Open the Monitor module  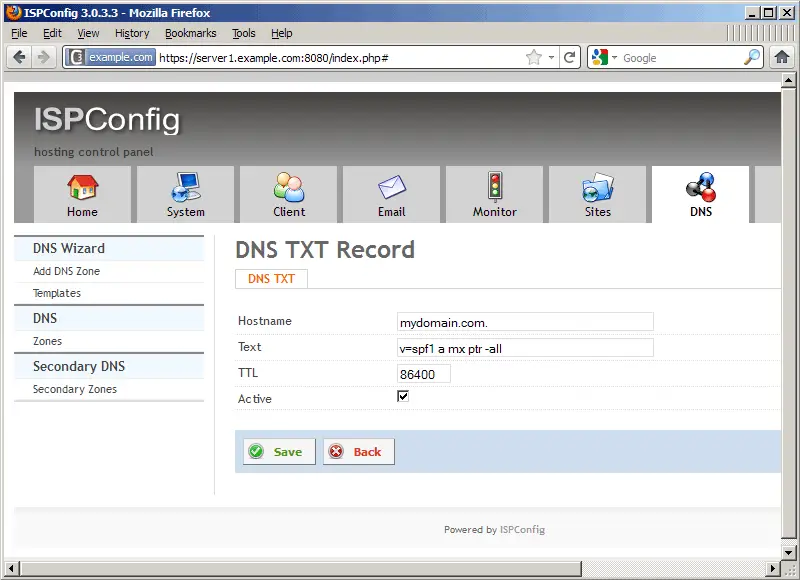coord(494,194)
